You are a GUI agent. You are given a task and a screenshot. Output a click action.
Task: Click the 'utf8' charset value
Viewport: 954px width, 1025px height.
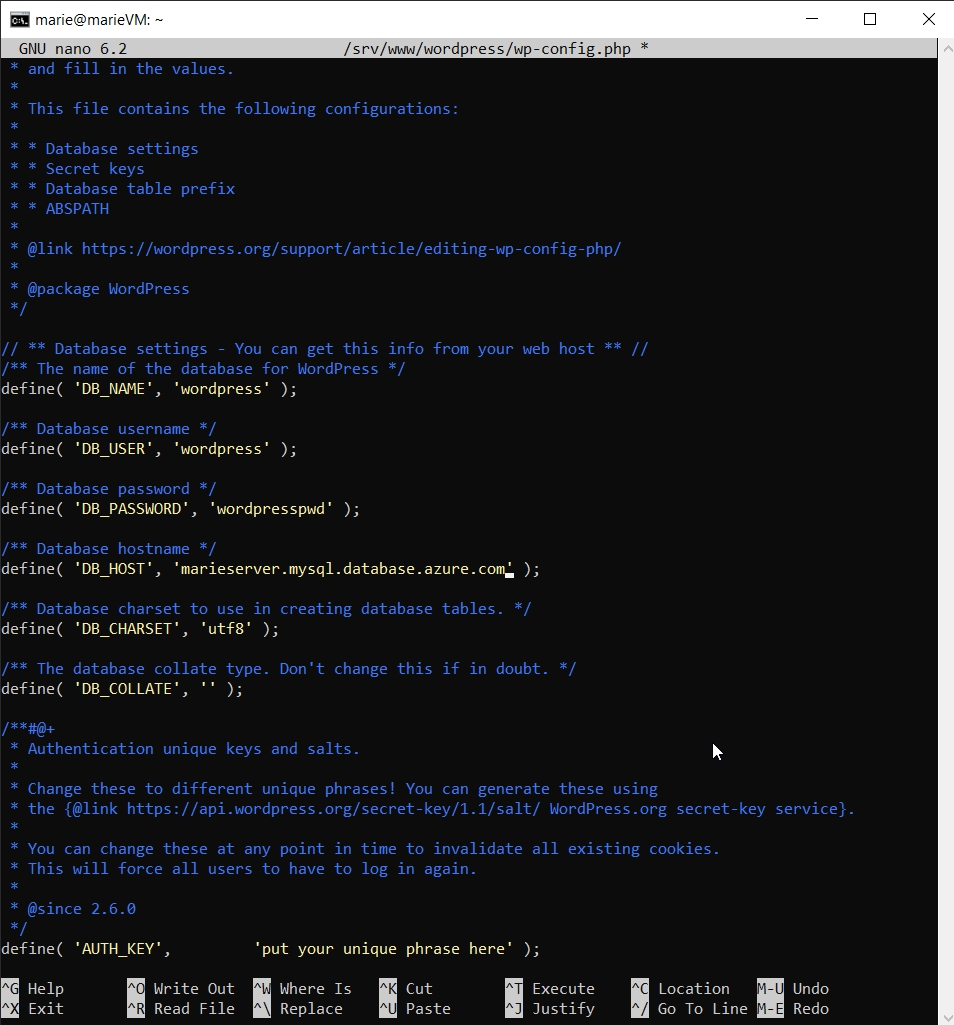click(226, 629)
